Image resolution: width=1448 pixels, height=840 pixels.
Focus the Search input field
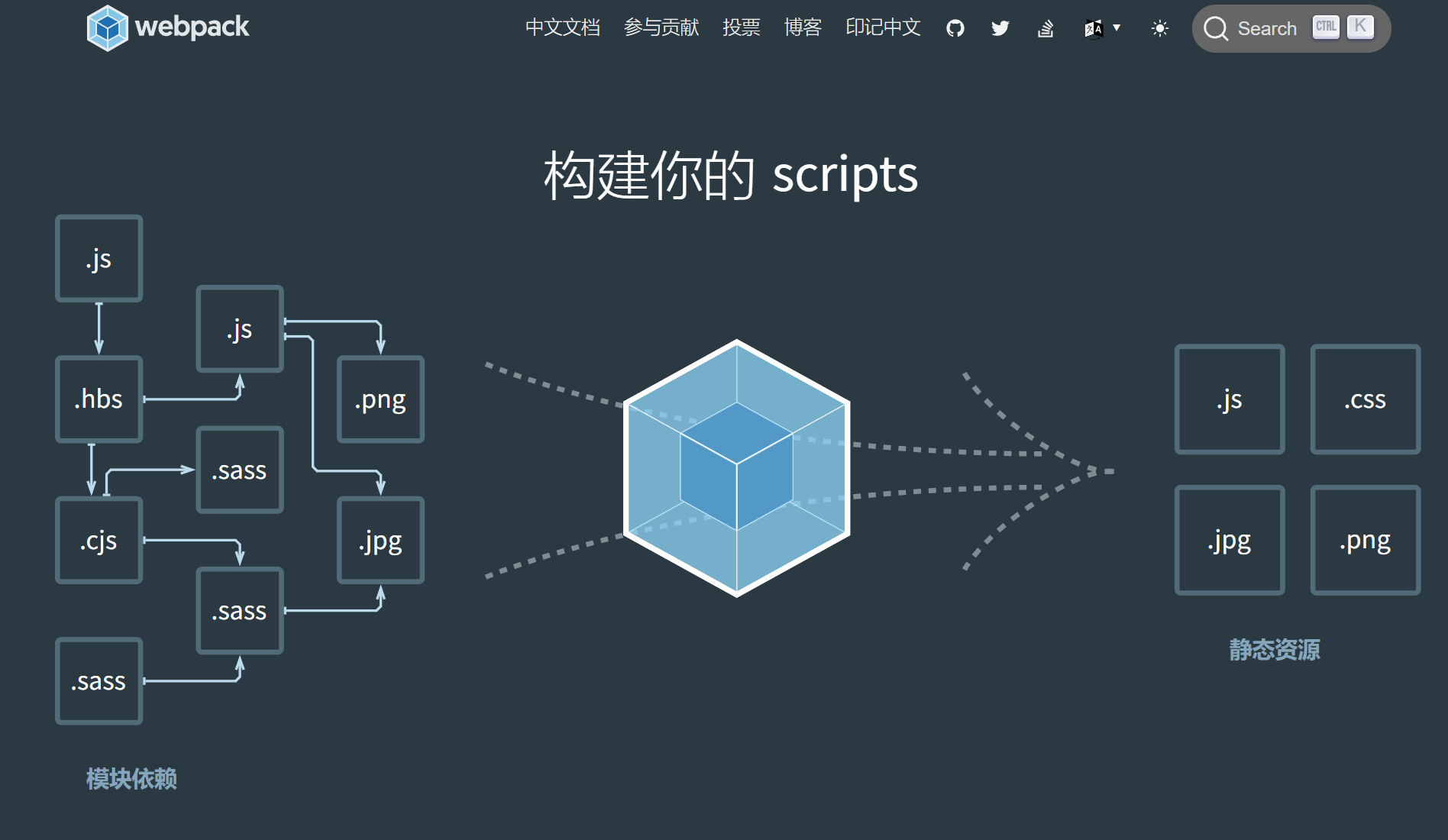pyautogui.click(x=1268, y=29)
